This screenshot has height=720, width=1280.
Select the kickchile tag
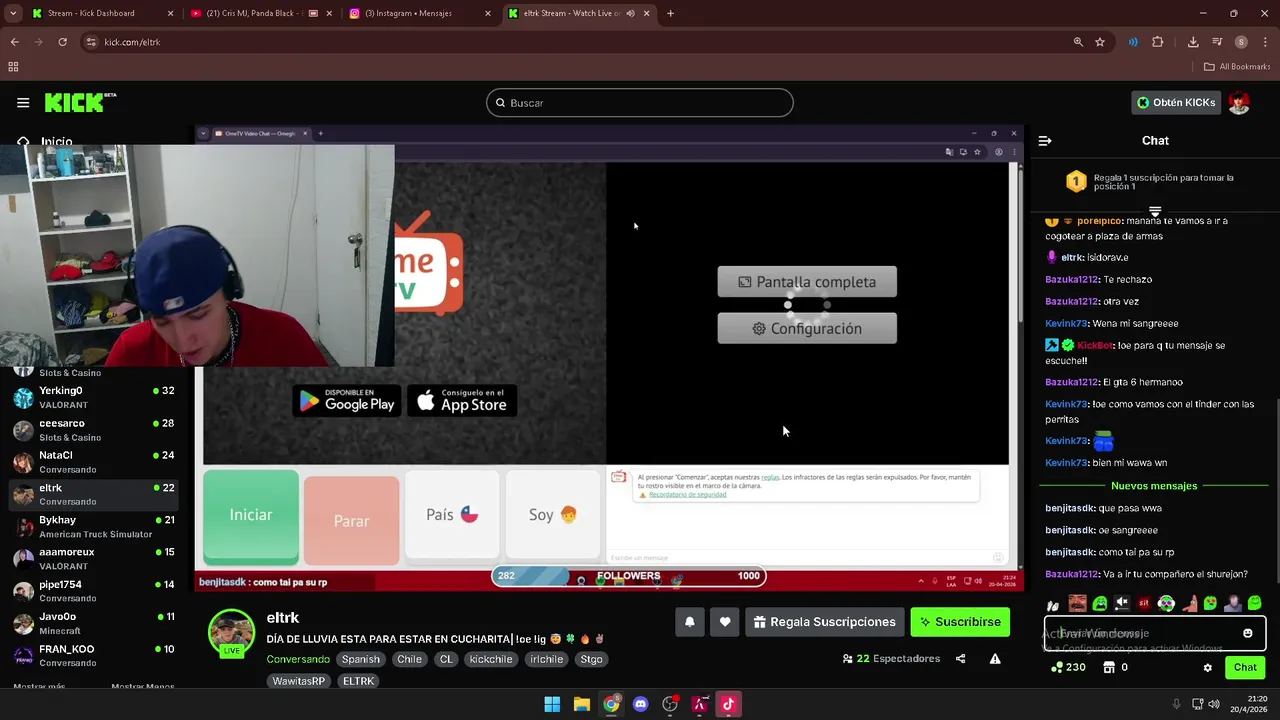click(491, 659)
